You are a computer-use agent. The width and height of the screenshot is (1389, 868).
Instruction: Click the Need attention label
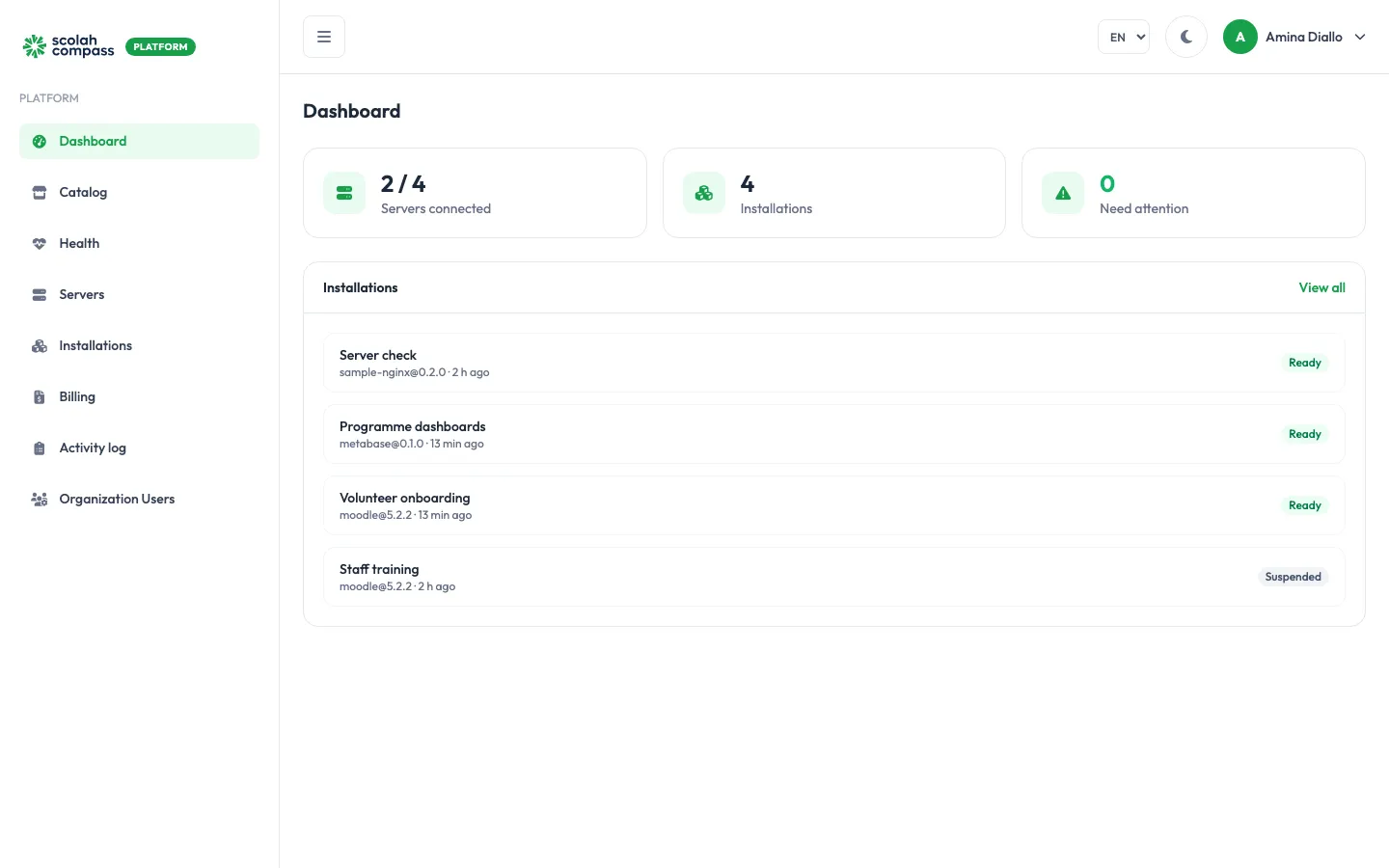click(x=1144, y=208)
